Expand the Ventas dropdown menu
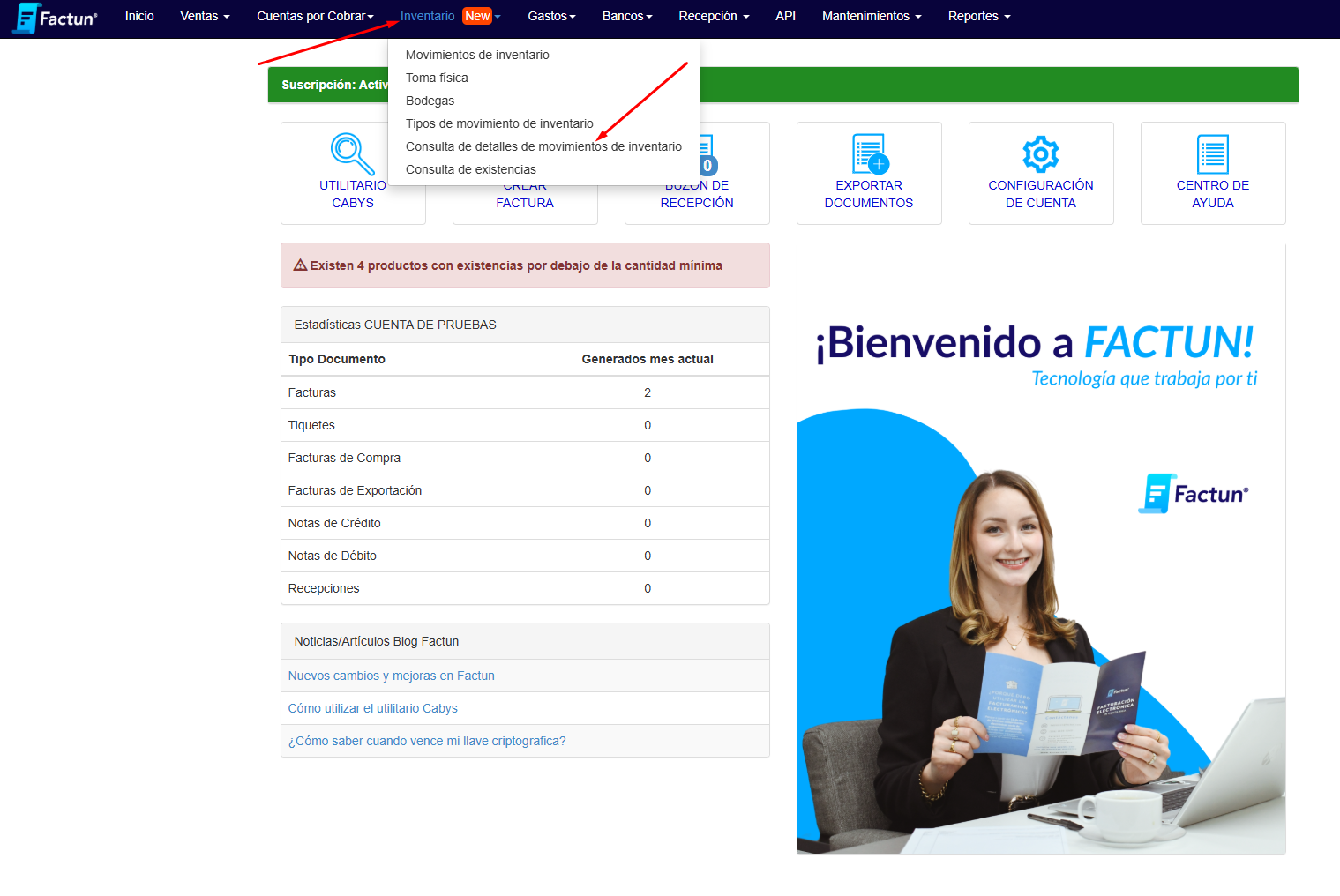The image size is (1340, 896). pos(205,16)
